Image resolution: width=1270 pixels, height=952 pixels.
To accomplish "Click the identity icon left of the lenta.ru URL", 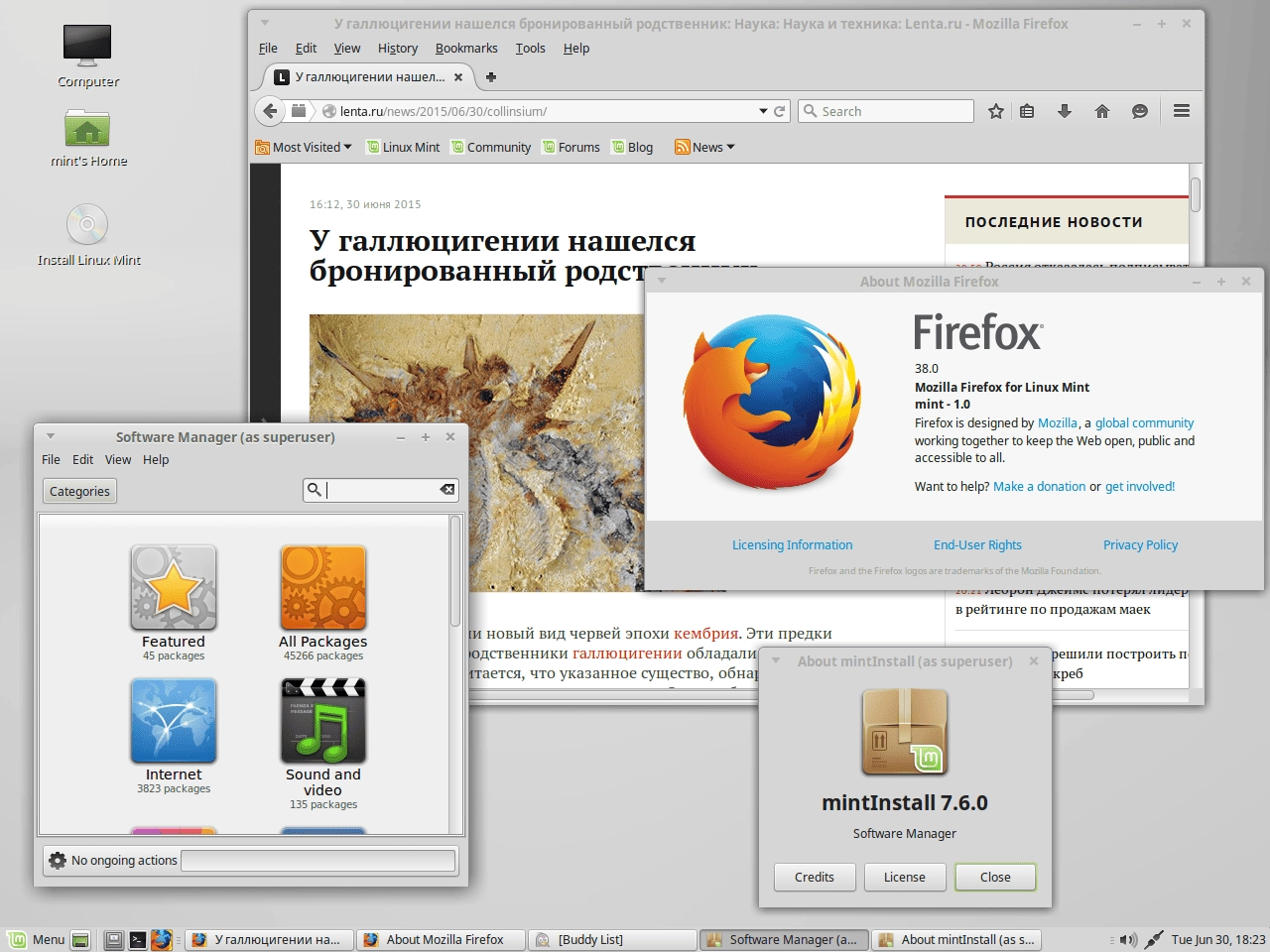I will [329, 111].
